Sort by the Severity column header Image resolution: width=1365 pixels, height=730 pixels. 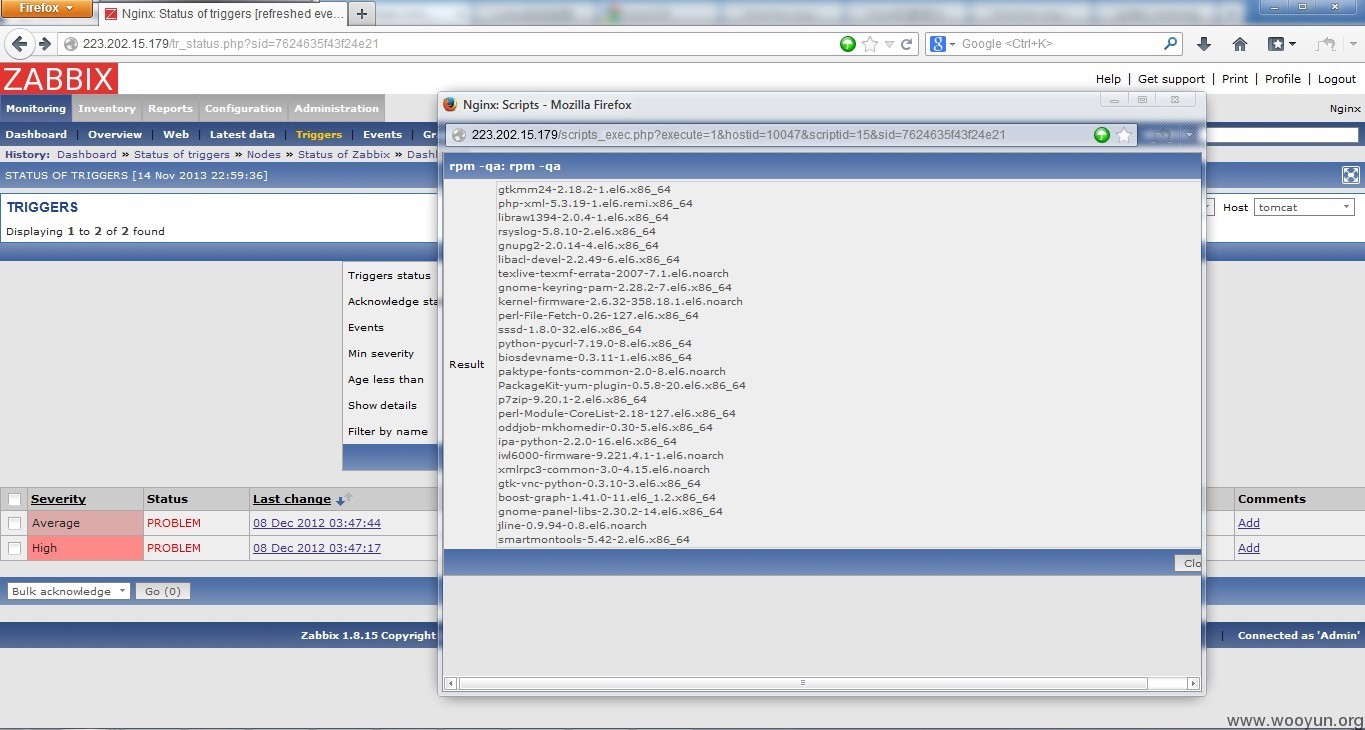[58, 499]
